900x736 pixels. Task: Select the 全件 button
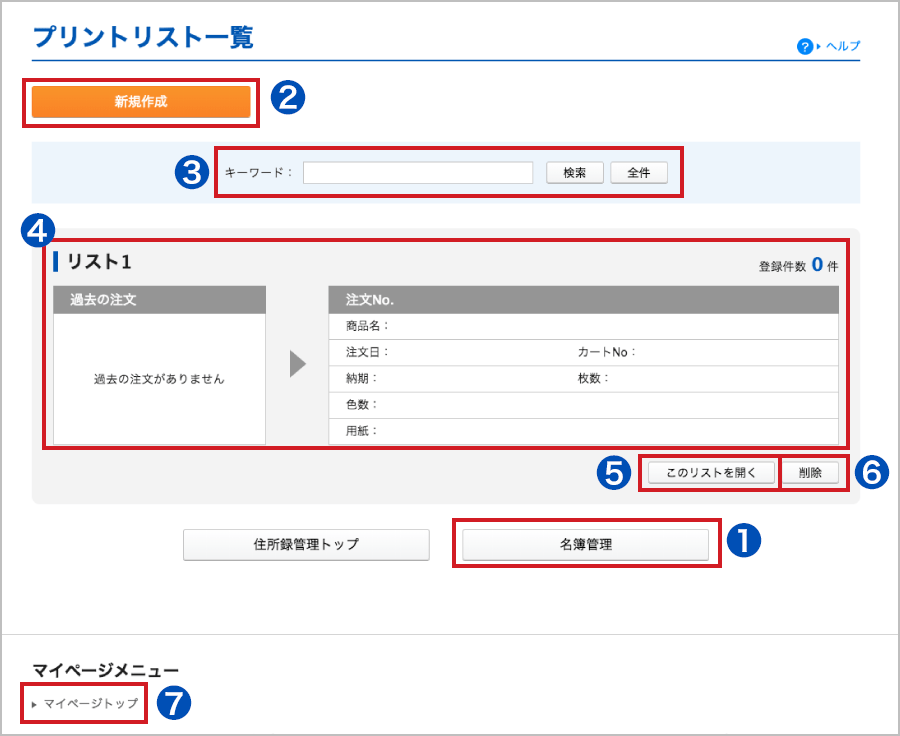tap(641, 172)
